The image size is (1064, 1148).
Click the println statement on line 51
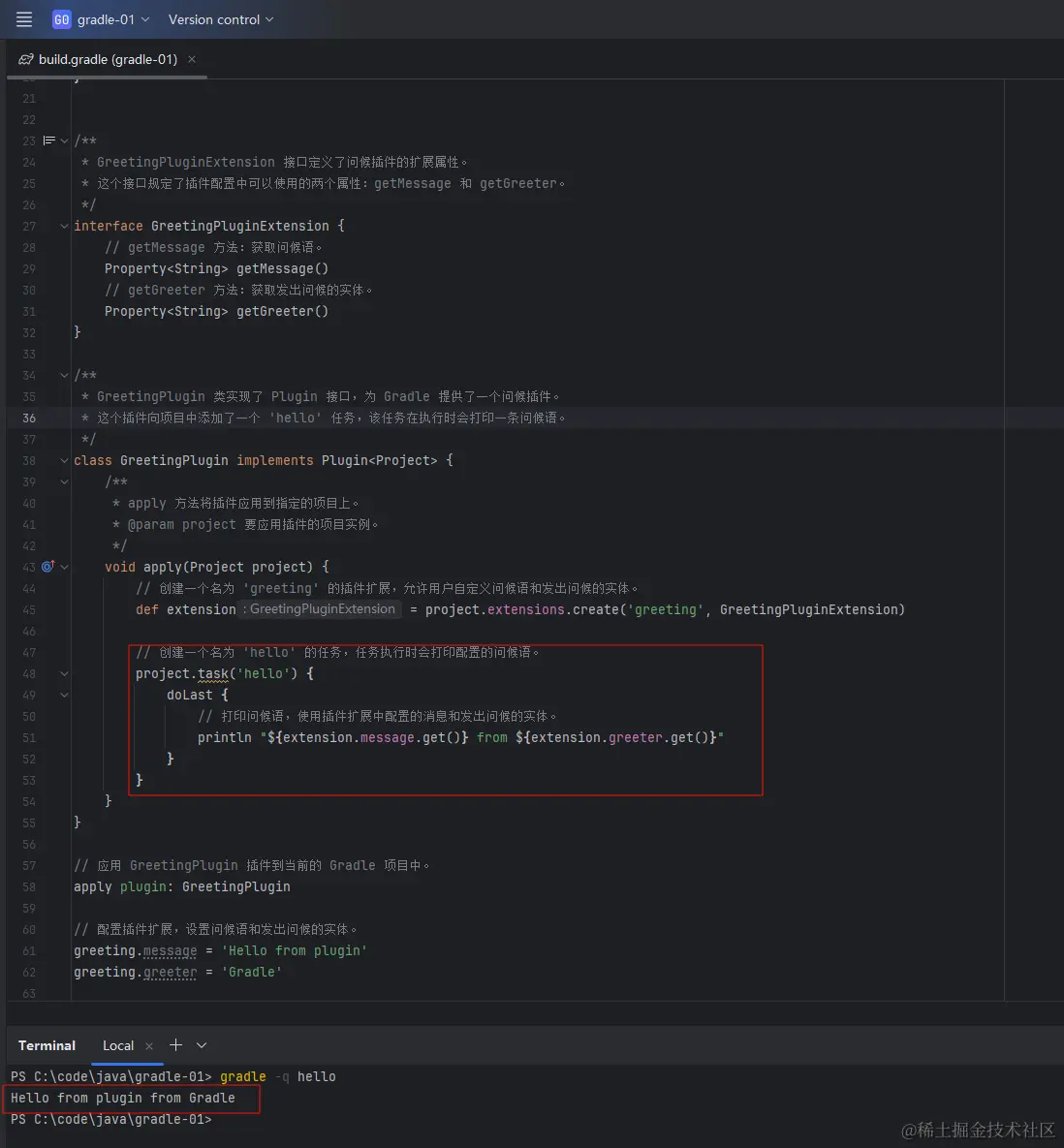coord(460,737)
